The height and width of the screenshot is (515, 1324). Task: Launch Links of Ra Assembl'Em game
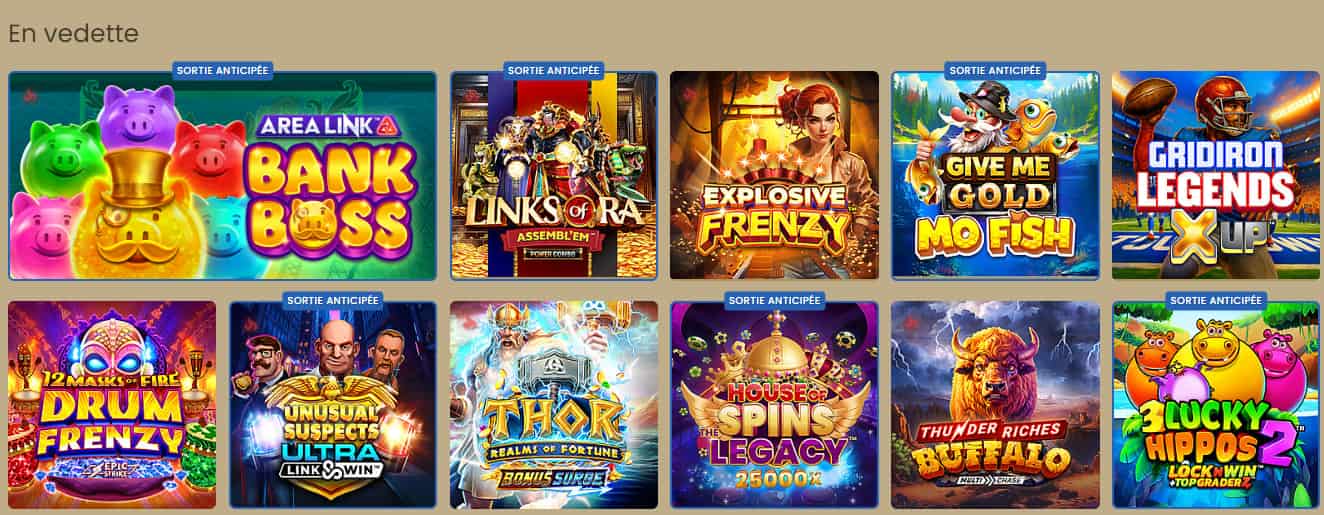pyautogui.click(x=553, y=175)
